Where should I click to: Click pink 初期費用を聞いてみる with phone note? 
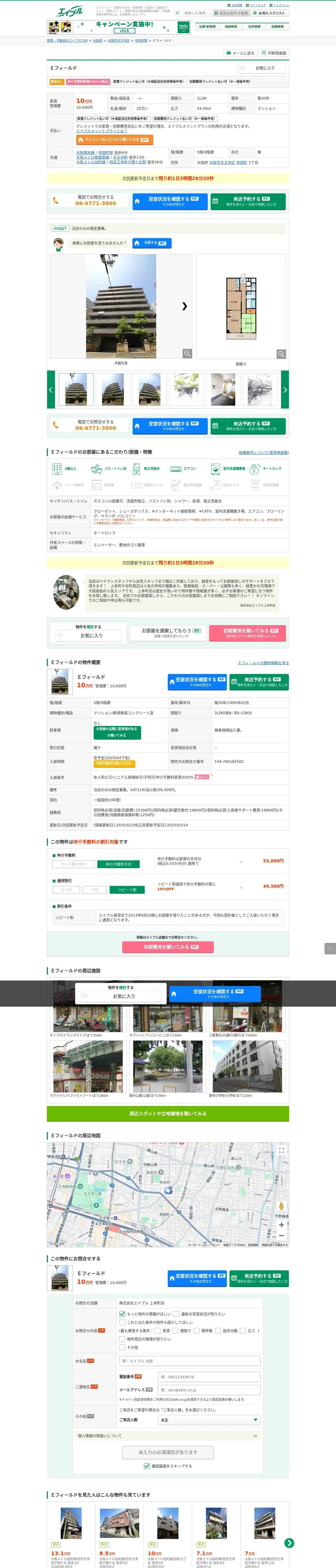coord(247,633)
